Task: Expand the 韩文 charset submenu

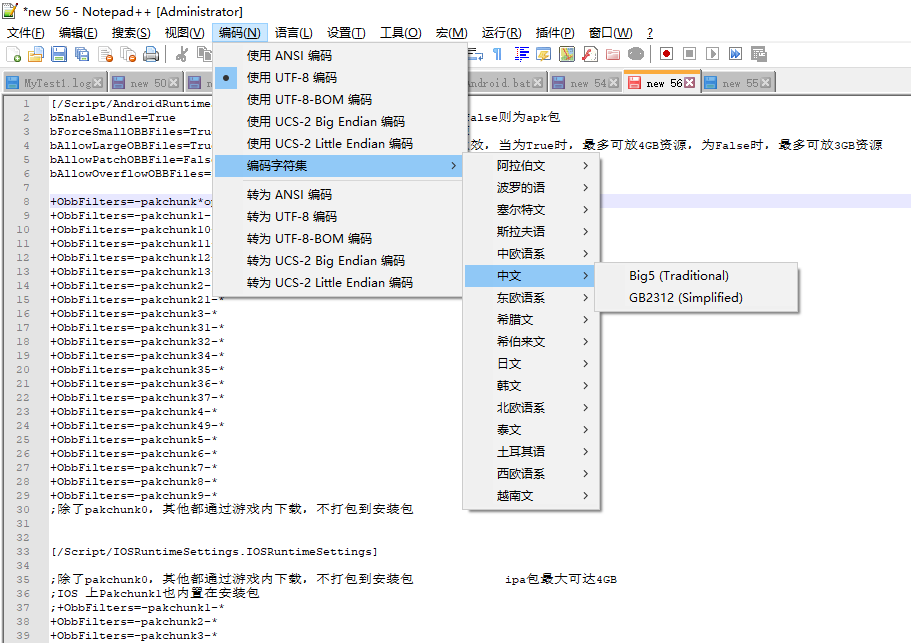Action: click(531, 386)
